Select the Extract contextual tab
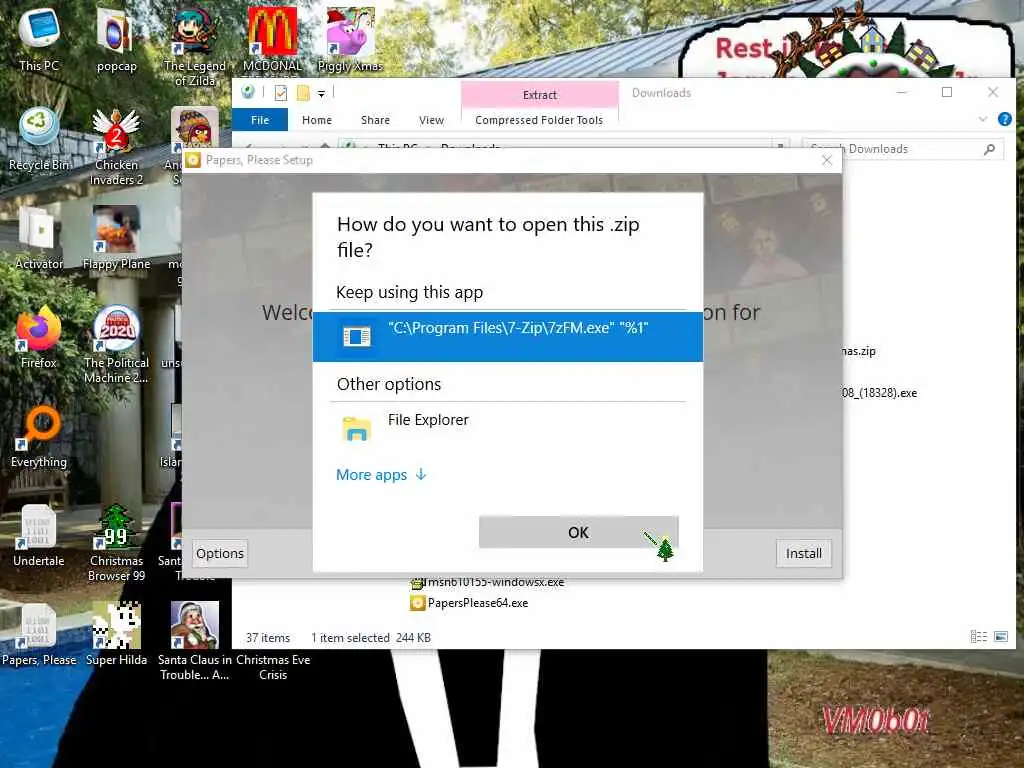 pos(539,95)
